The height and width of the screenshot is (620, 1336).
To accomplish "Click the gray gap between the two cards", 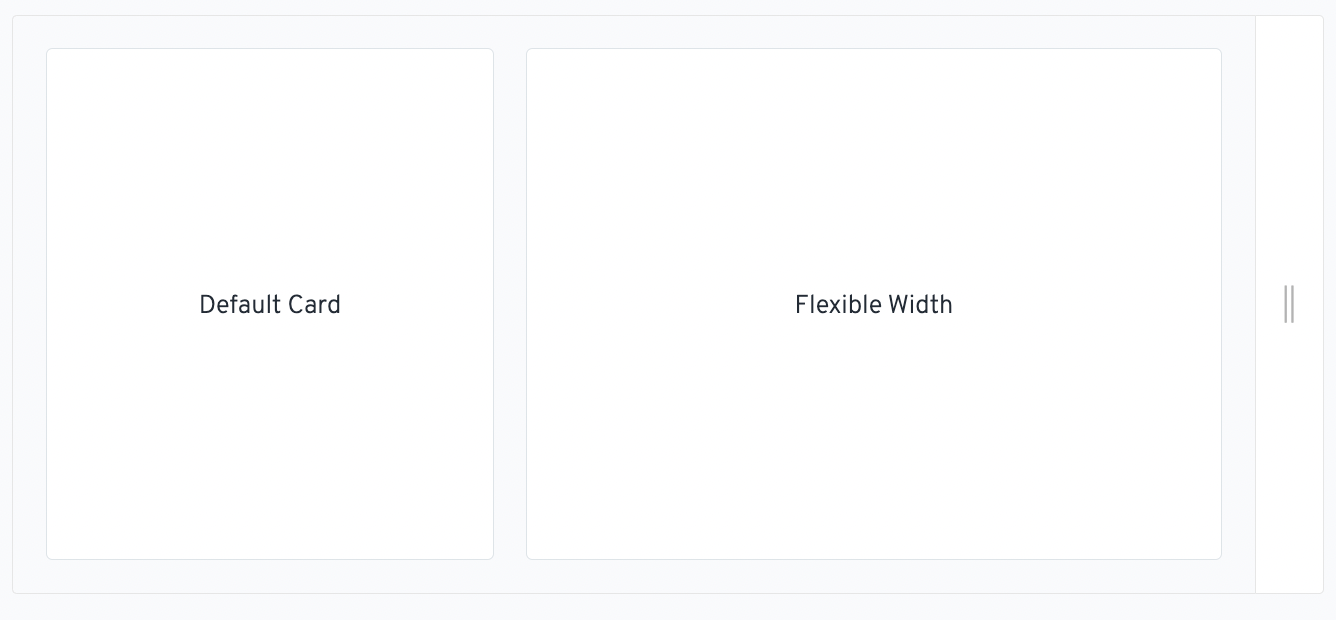I will tap(510, 304).
